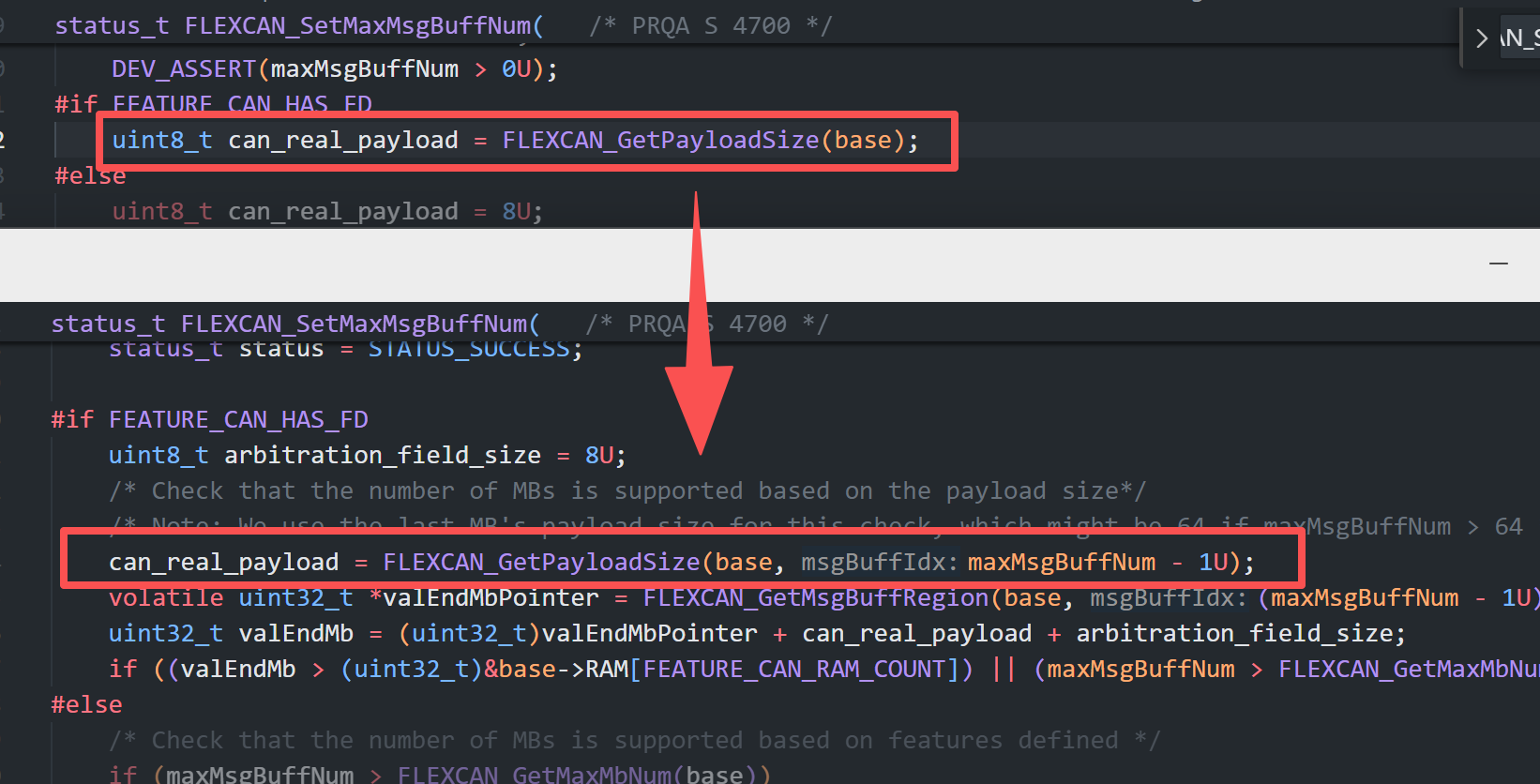Click the find input box containing "AN_S"
Image resolution: width=1540 pixels, height=784 pixels.
[x=1519, y=38]
